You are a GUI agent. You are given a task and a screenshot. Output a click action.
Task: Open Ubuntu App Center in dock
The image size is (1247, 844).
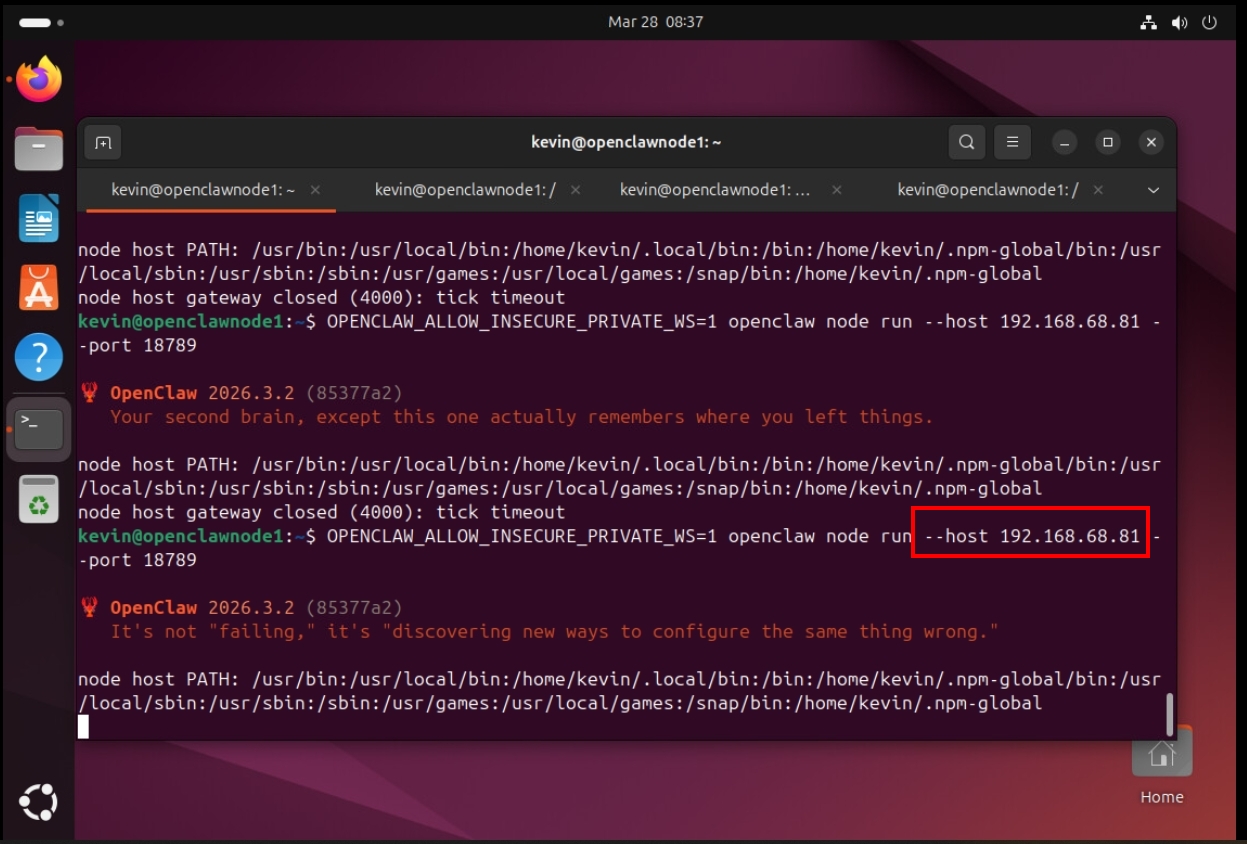[x=39, y=287]
